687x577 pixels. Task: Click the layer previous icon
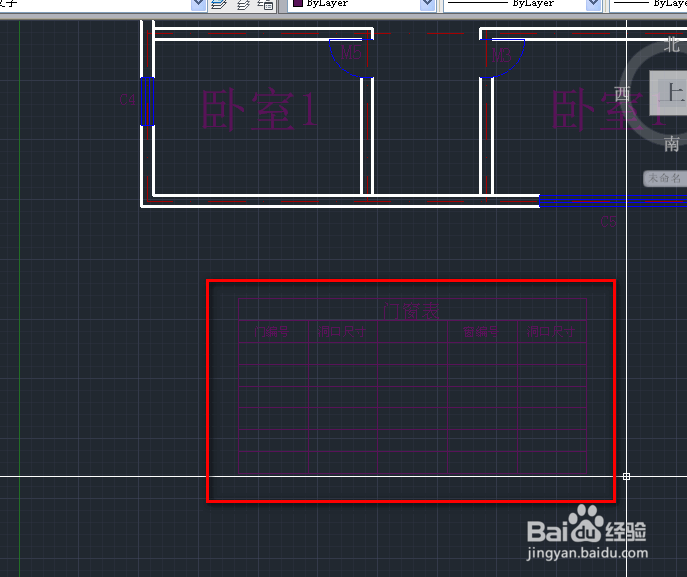[243, 4]
